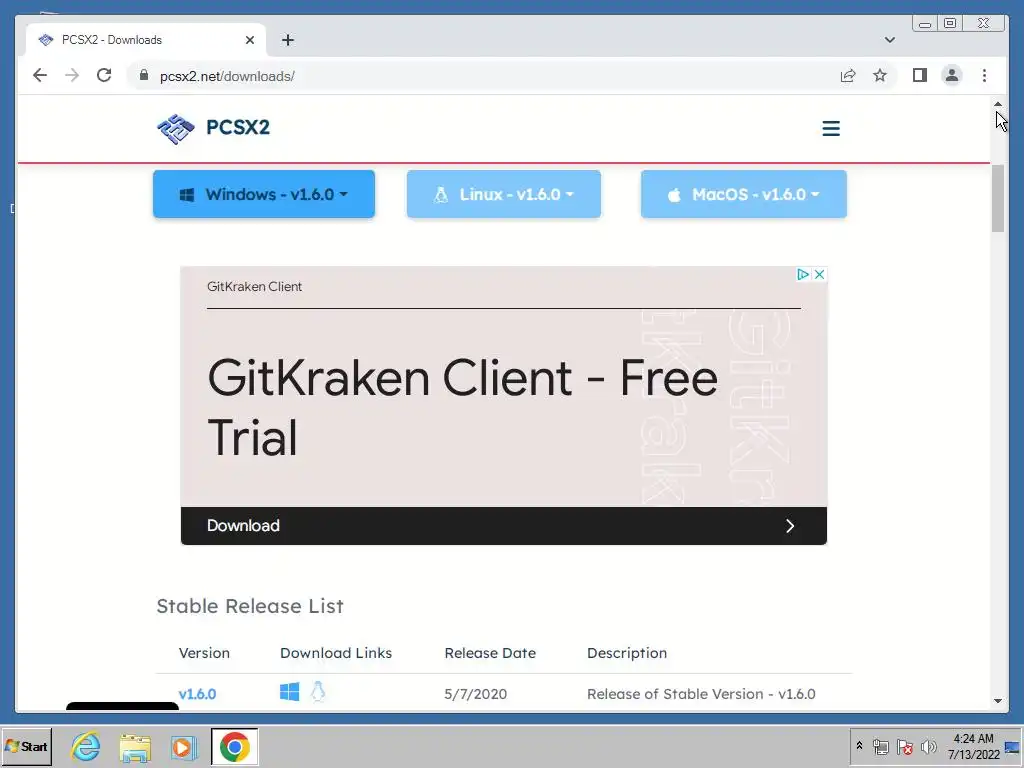
Task: Click the share this page icon
Action: pyautogui.click(x=848, y=76)
